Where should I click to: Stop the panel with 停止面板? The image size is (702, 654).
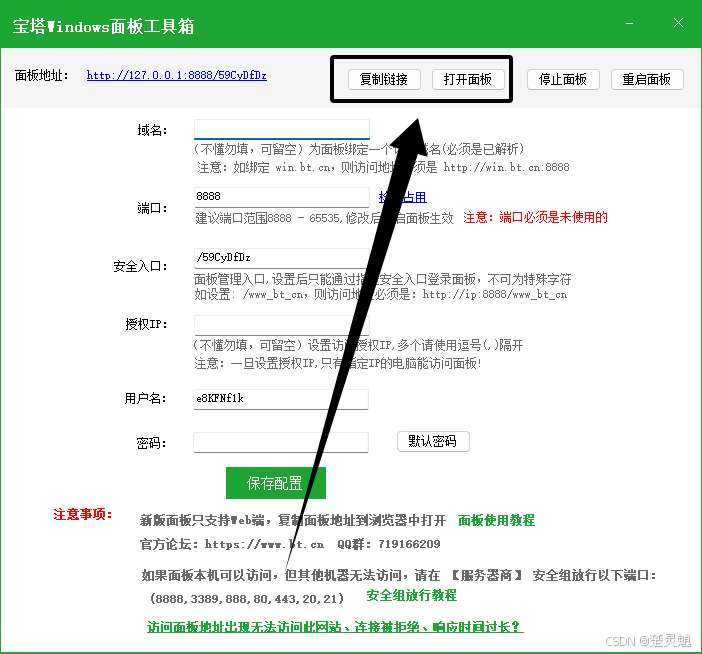[563, 80]
